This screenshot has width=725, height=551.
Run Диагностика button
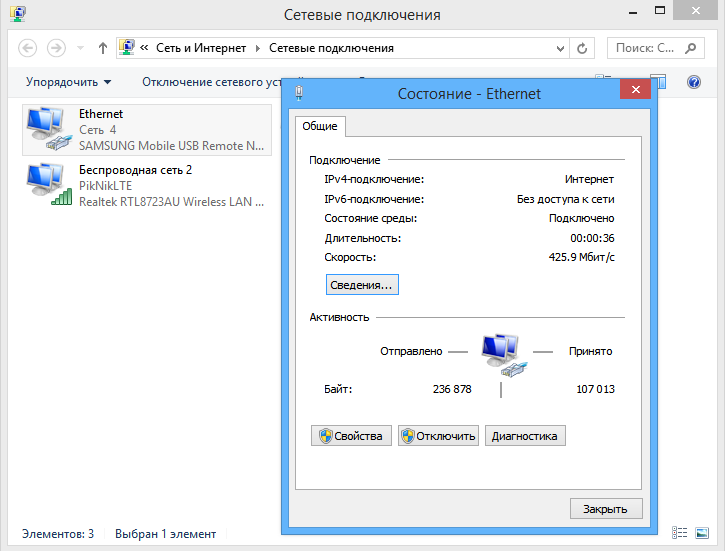525,436
